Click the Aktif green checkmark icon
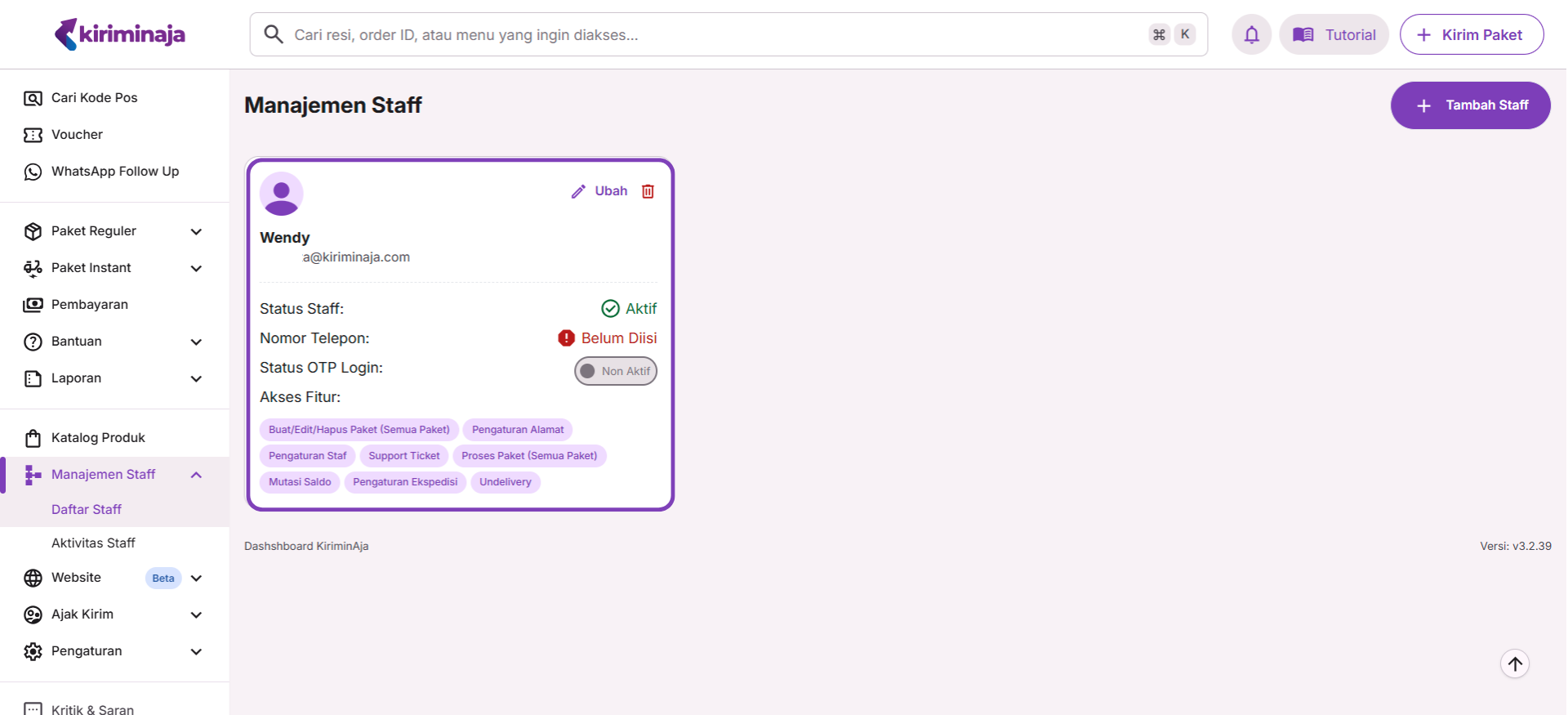Image resolution: width=1568 pixels, height=715 pixels. pyautogui.click(x=610, y=308)
